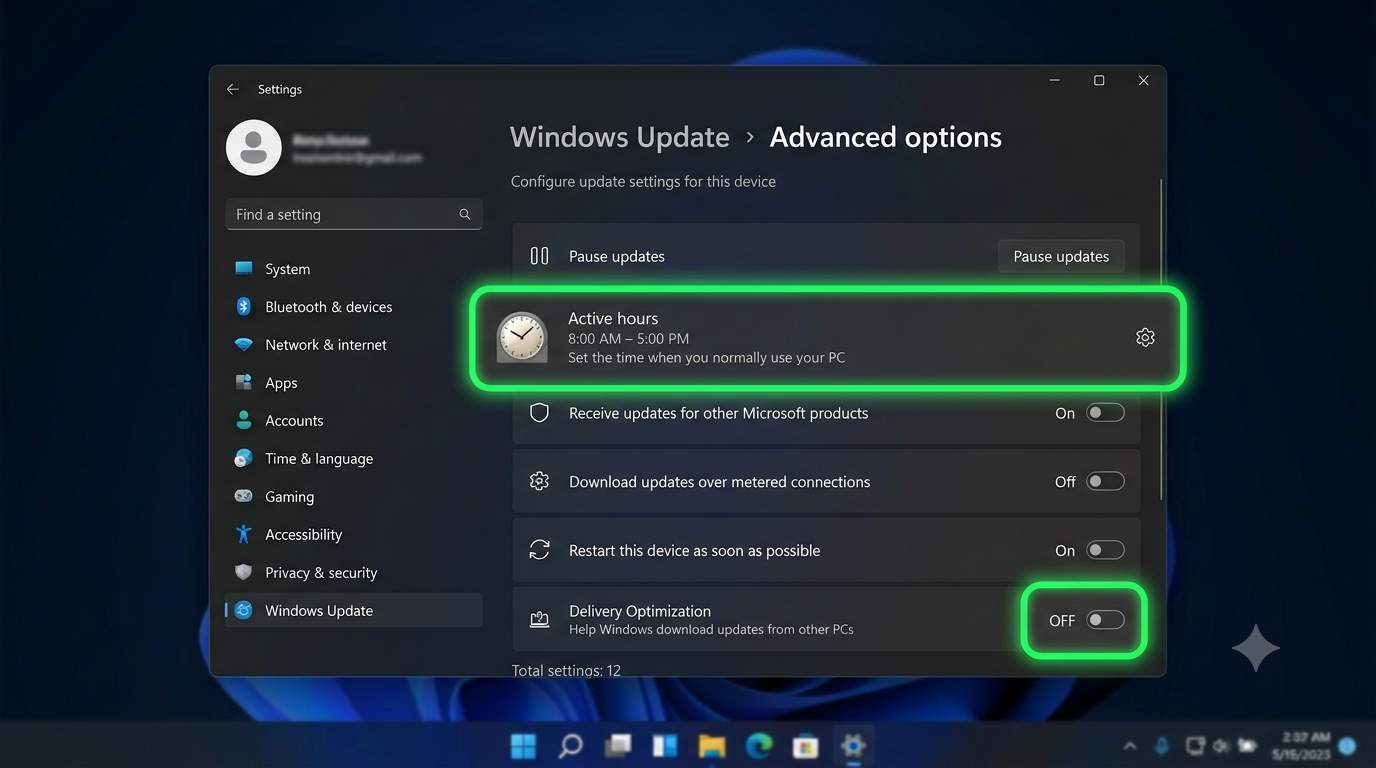Click the Settings gear on taskbar
This screenshot has width=1376, height=768.
(853, 745)
